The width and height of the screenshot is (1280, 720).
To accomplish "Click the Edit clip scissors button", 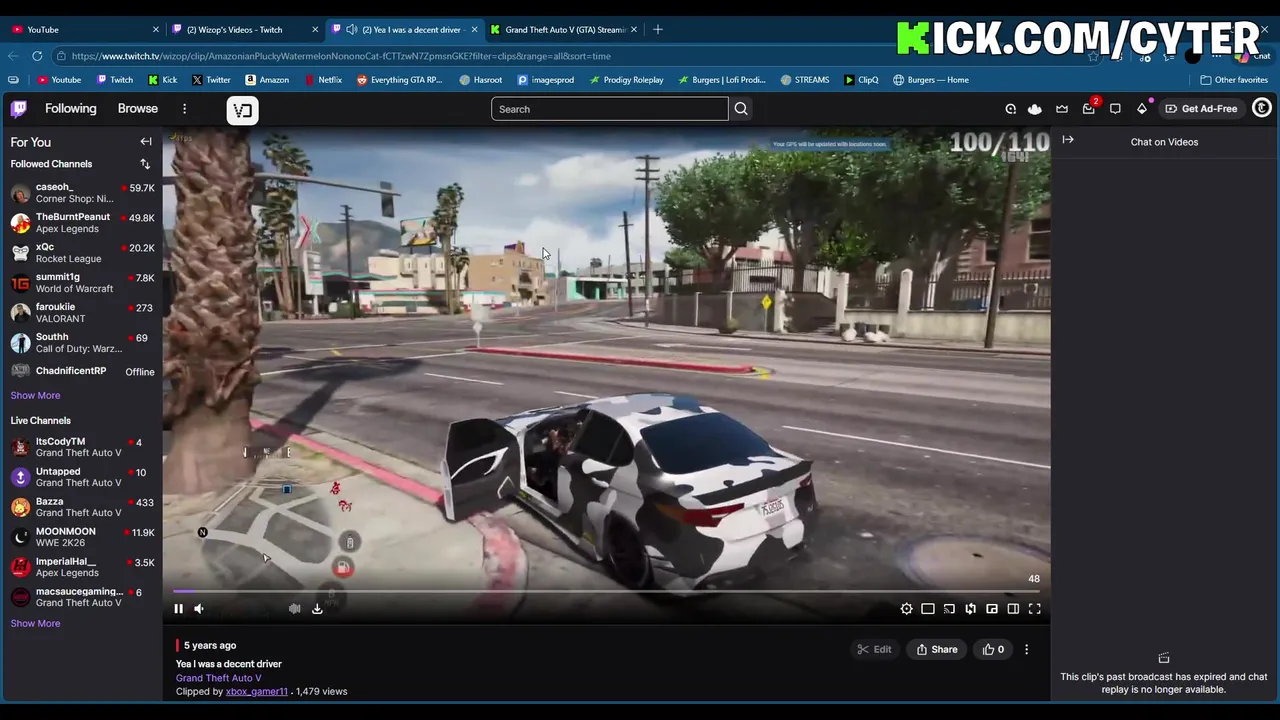I will point(874,650).
